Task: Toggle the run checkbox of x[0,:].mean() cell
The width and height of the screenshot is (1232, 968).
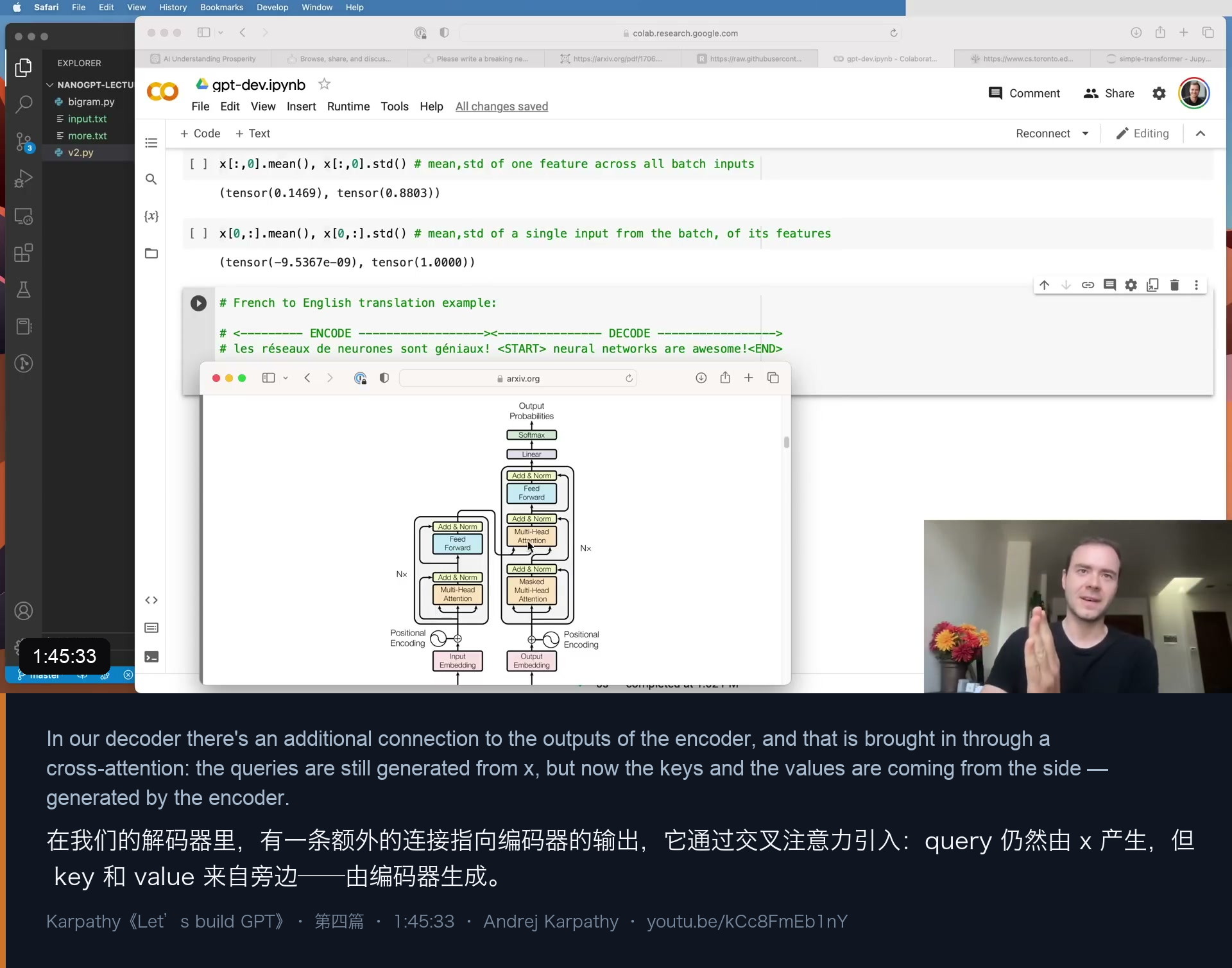Action: (x=198, y=234)
